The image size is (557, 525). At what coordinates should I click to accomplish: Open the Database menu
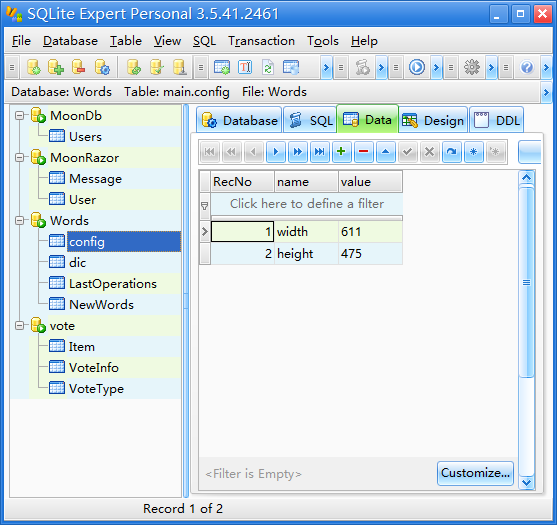pos(70,41)
